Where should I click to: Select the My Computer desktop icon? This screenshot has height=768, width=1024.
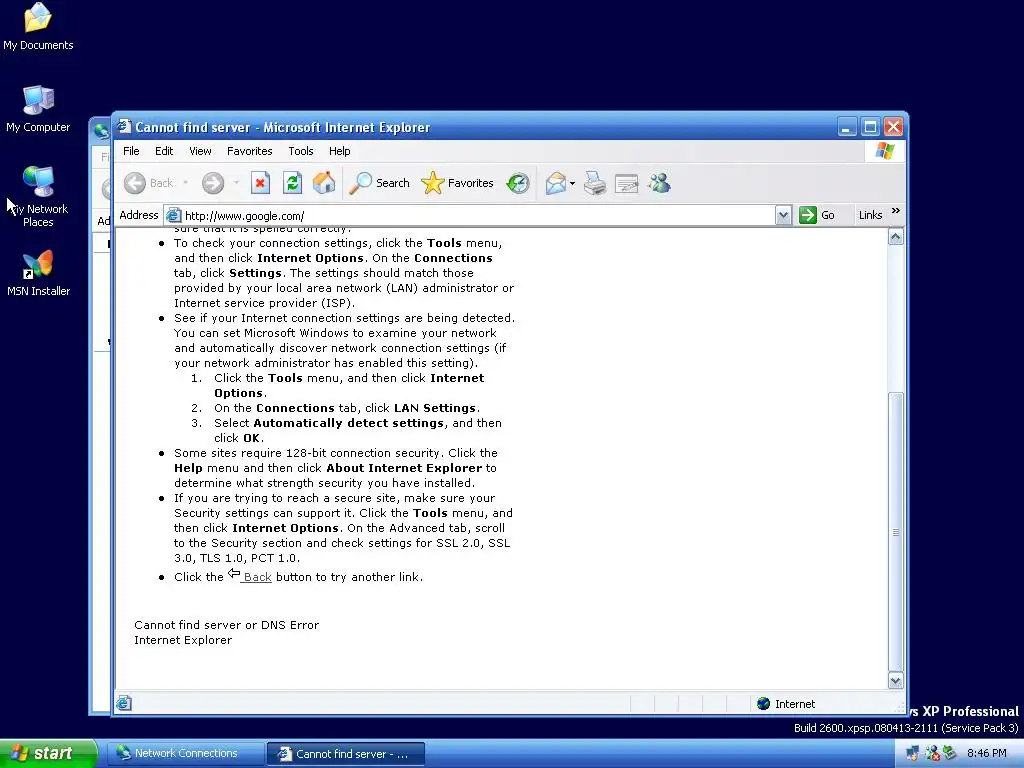tap(38, 108)
